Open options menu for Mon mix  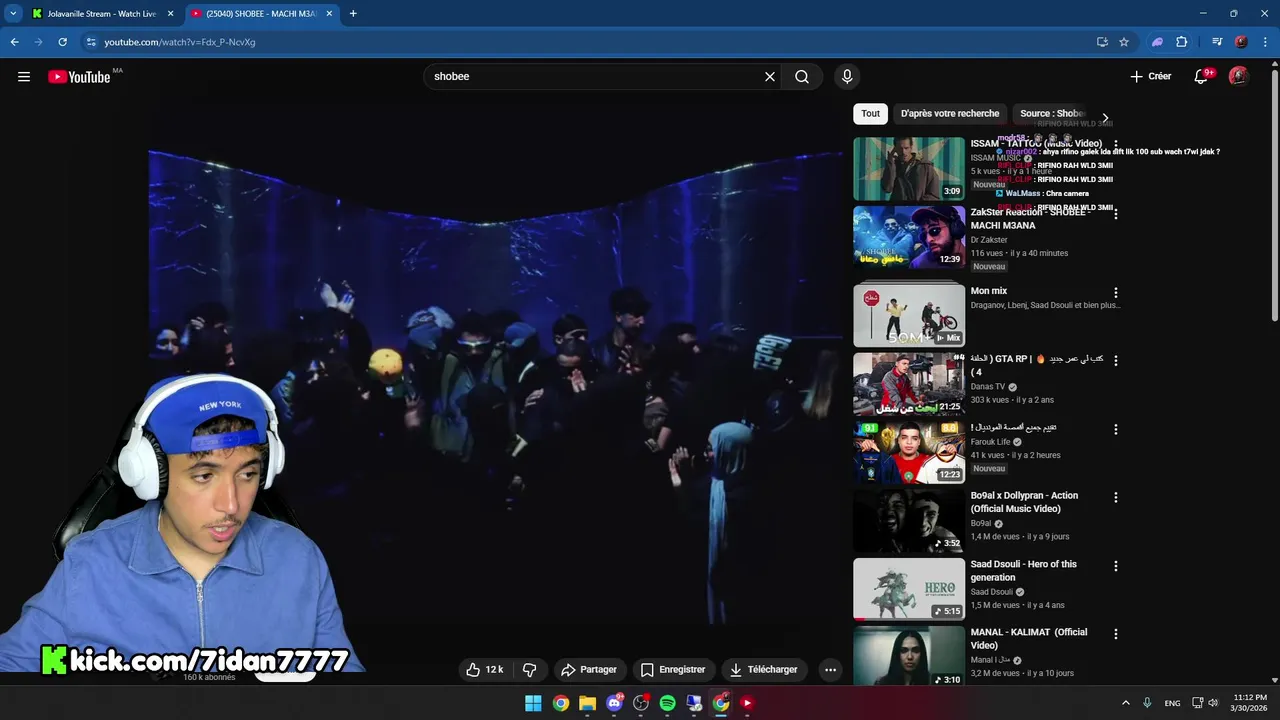[1116, 293]
